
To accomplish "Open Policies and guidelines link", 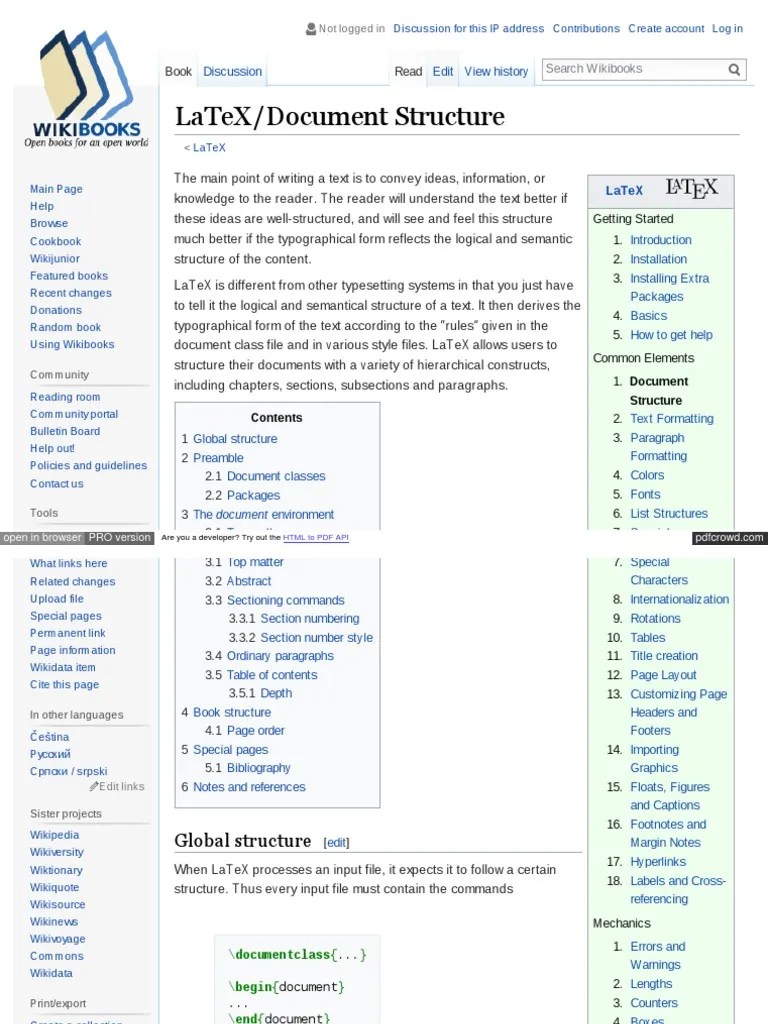I will click(88, 466).
